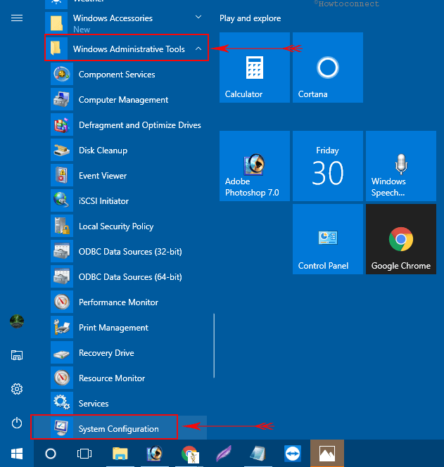Open the Cortana tile
444x467 pixels.
tap(328, 67)
